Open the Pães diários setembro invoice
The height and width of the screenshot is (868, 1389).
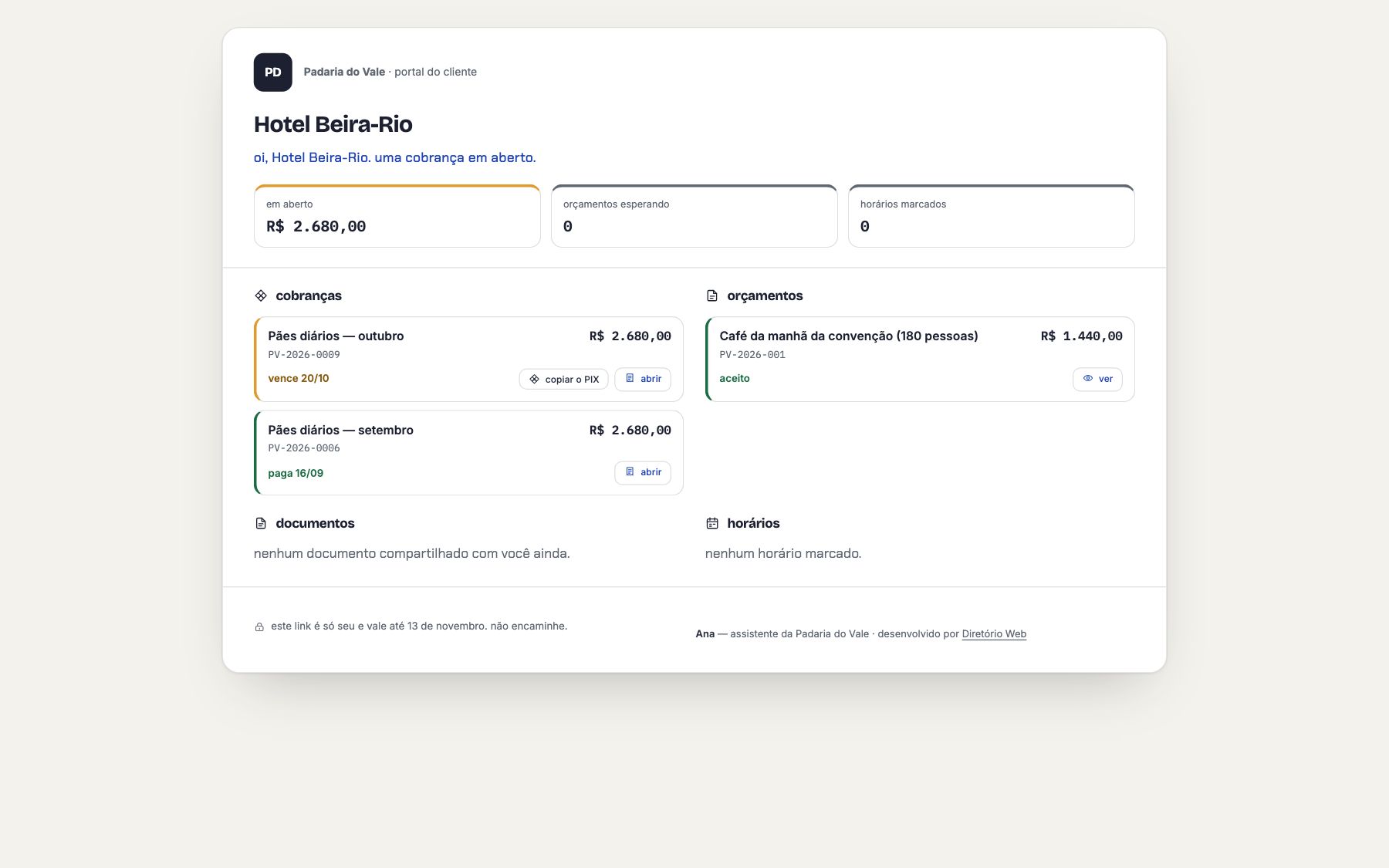[x=643, y=472]
